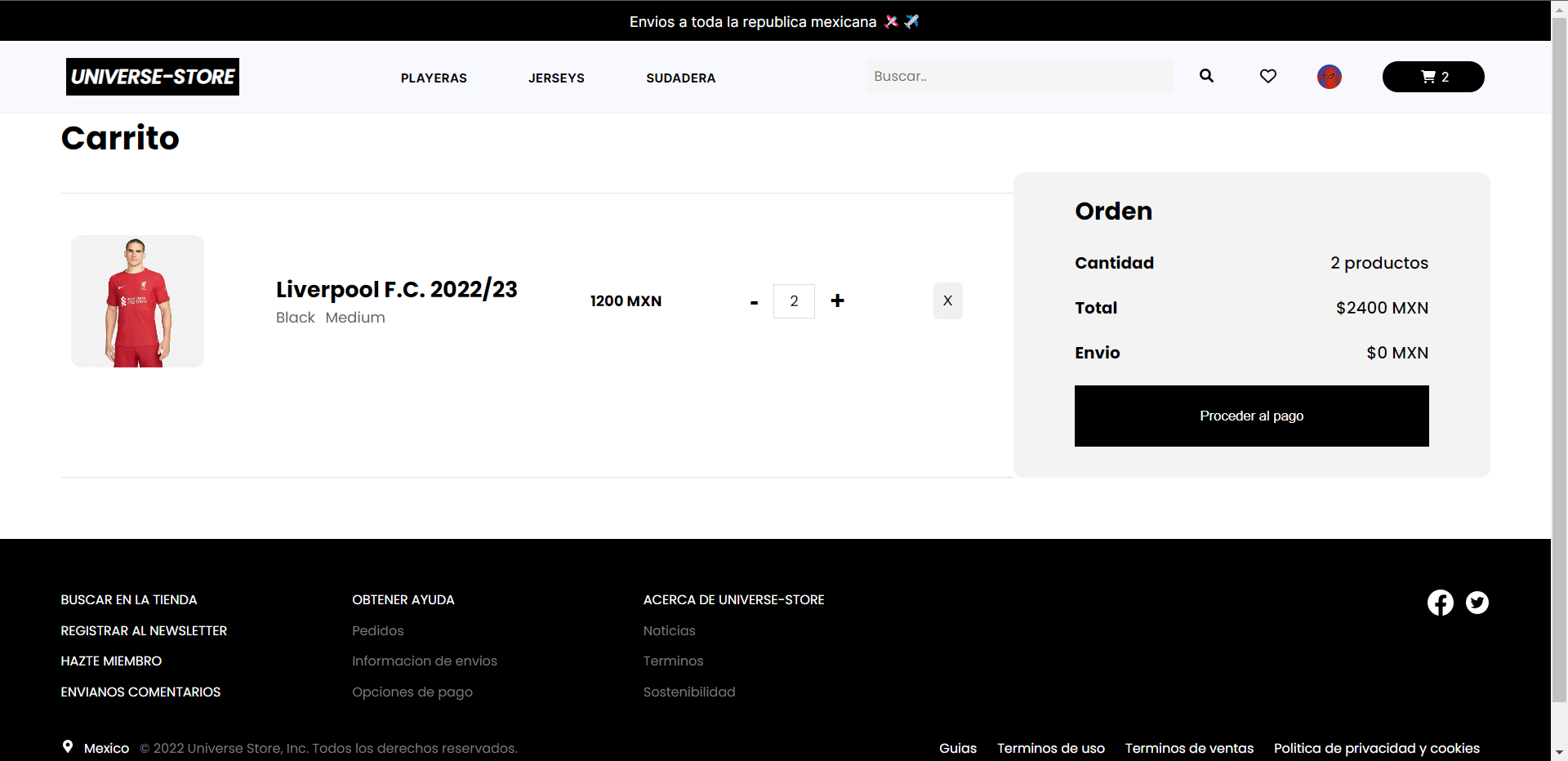Click the $0 MXN shipping value
The width and height of the screenshot is (1568, 761).
click(x=1398, y=353)
